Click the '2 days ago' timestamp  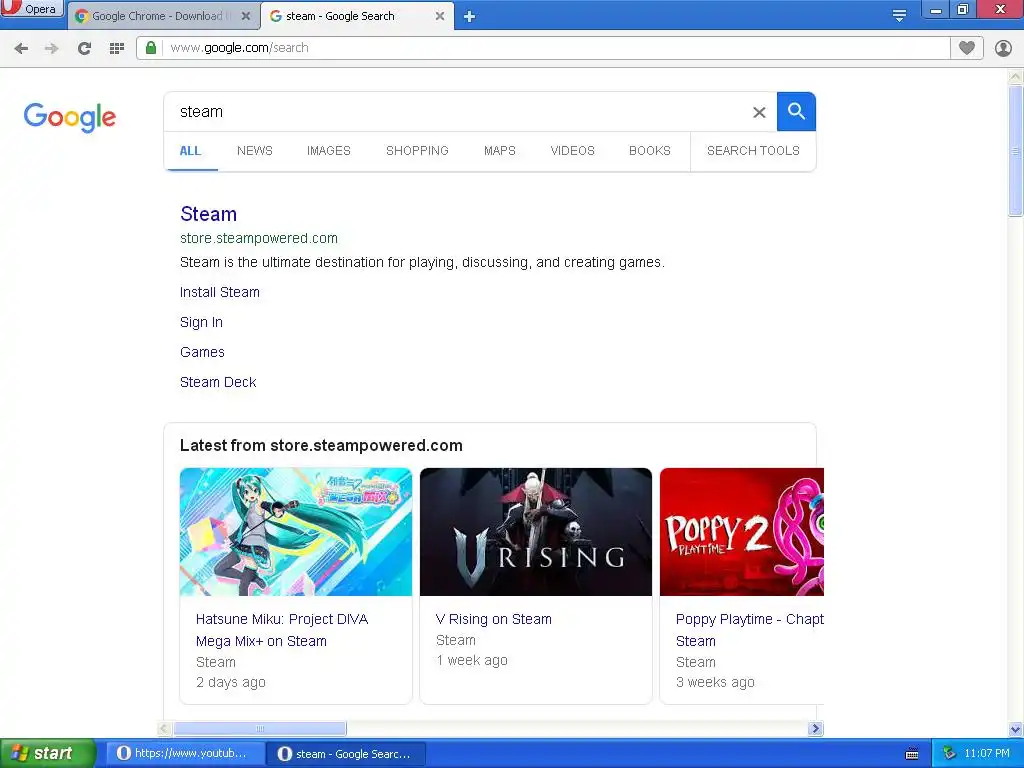click(231, 682)
